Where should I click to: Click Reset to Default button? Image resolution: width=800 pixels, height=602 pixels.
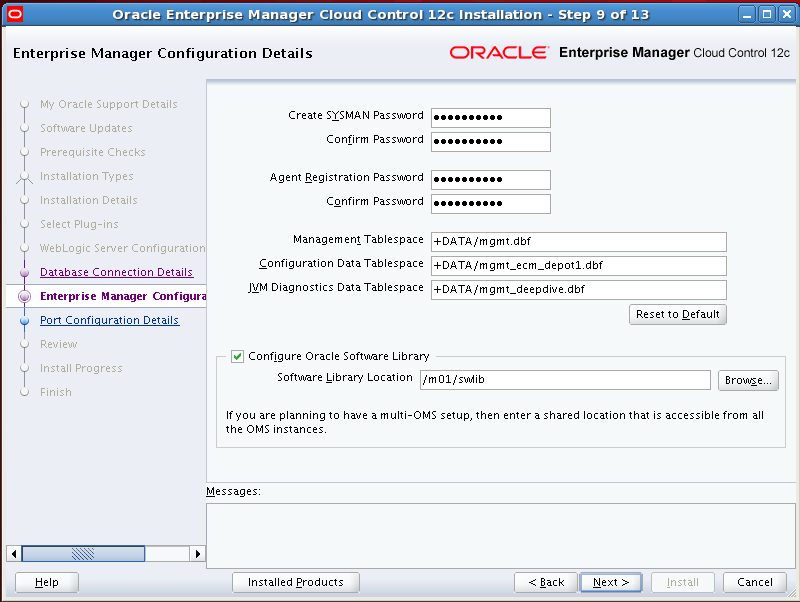(678, 314)
